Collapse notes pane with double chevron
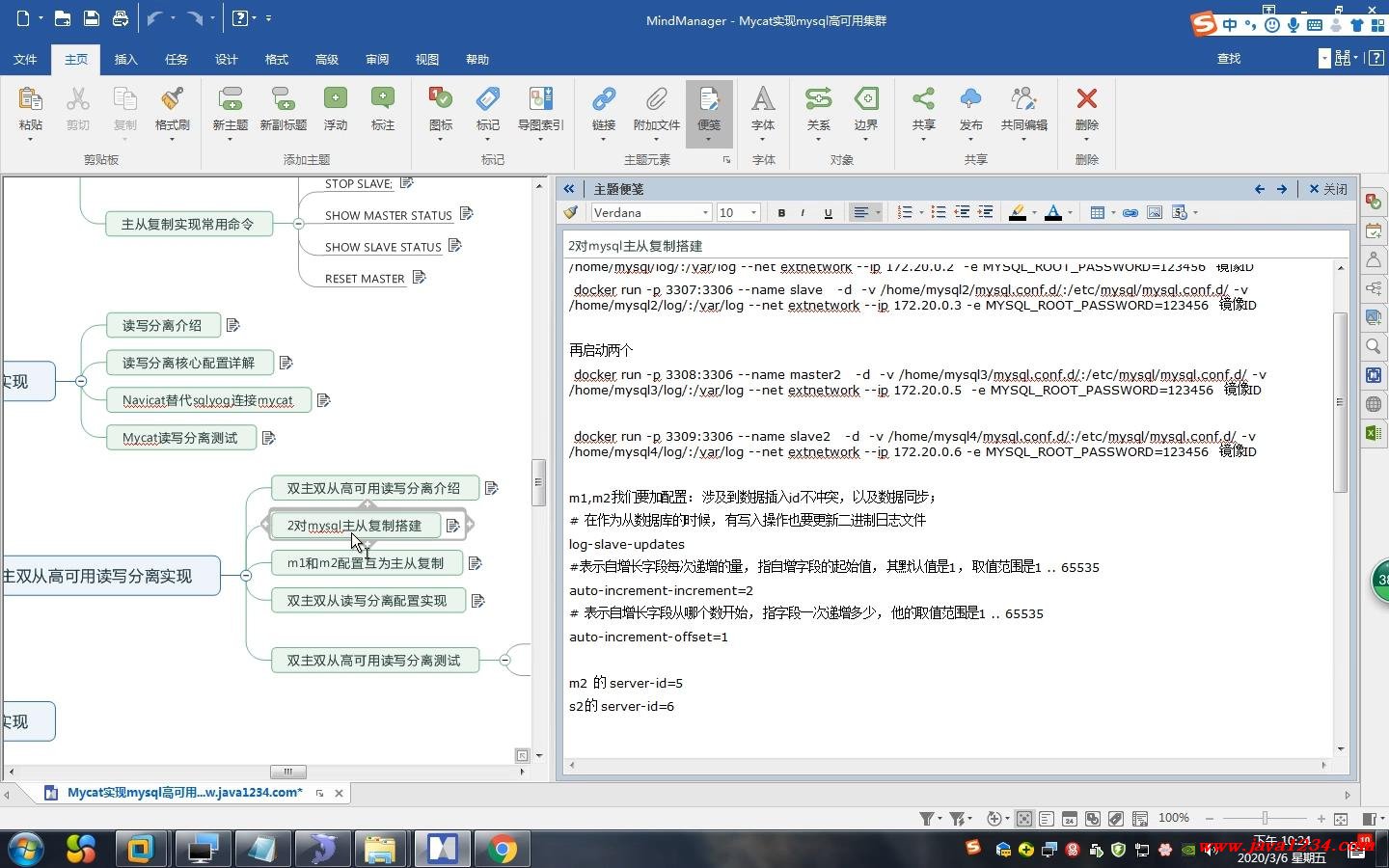The width and height of the screenshot is (1389, 868). pos(569,189)
